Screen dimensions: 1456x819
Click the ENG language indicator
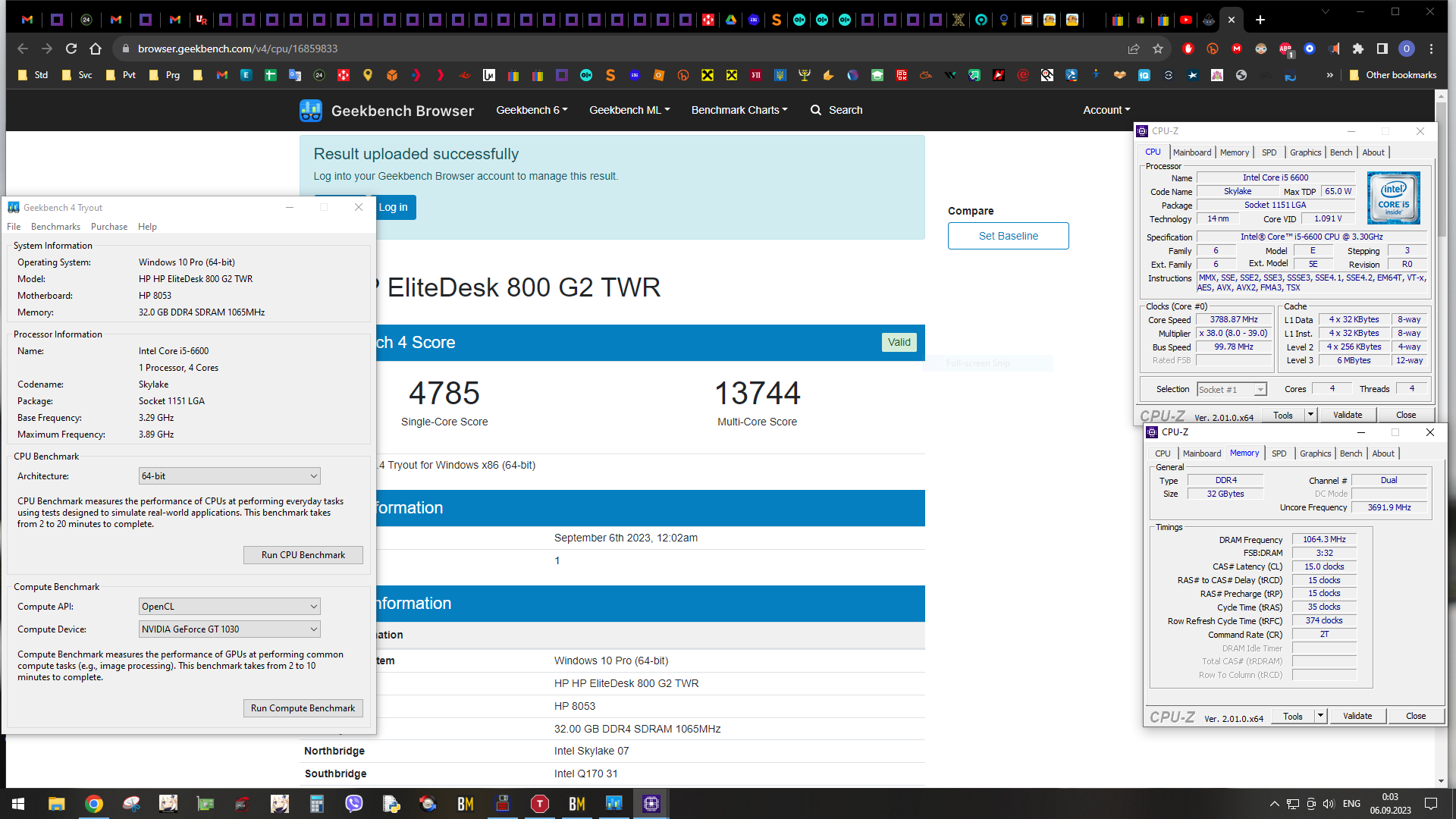(1351, 804)
